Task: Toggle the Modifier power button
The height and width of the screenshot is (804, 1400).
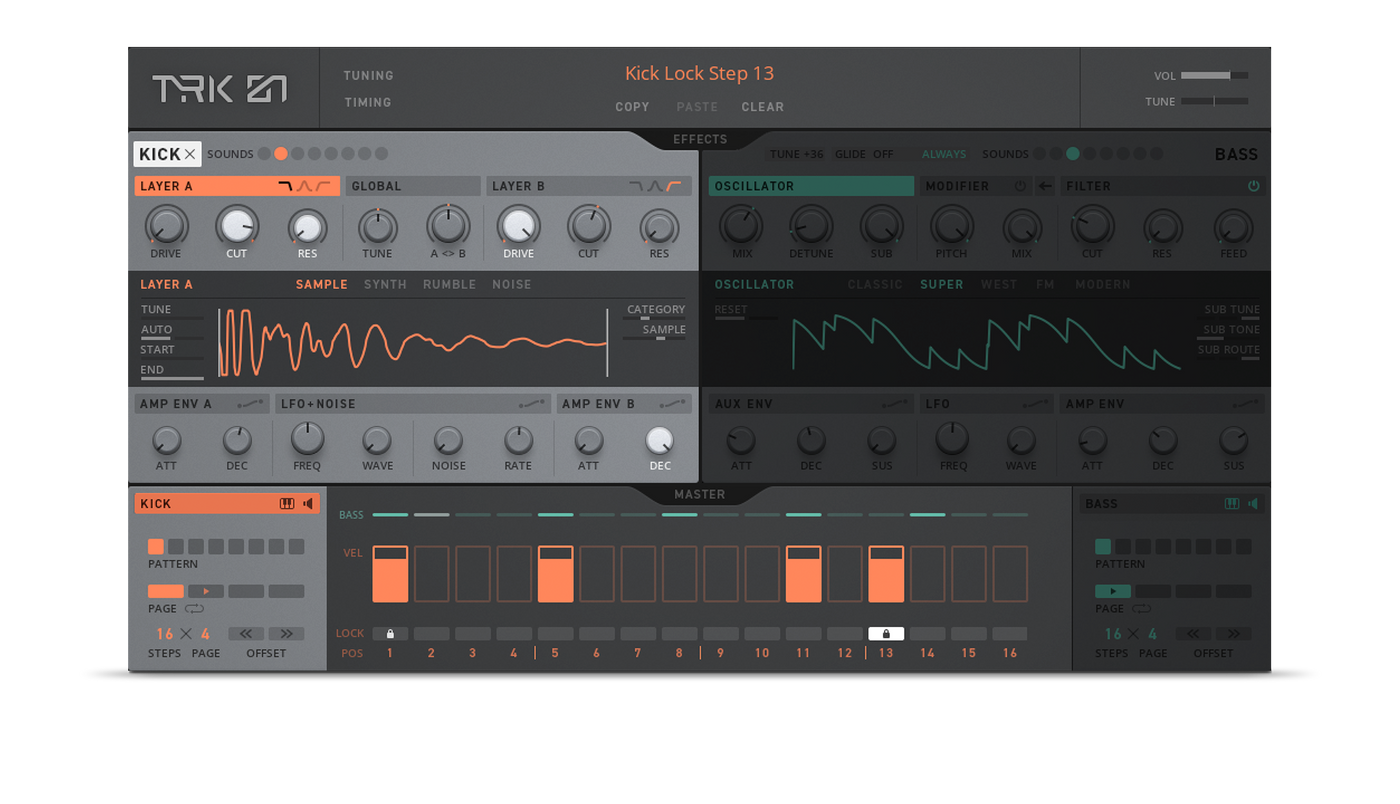Action: click(x=1021, y=186)
